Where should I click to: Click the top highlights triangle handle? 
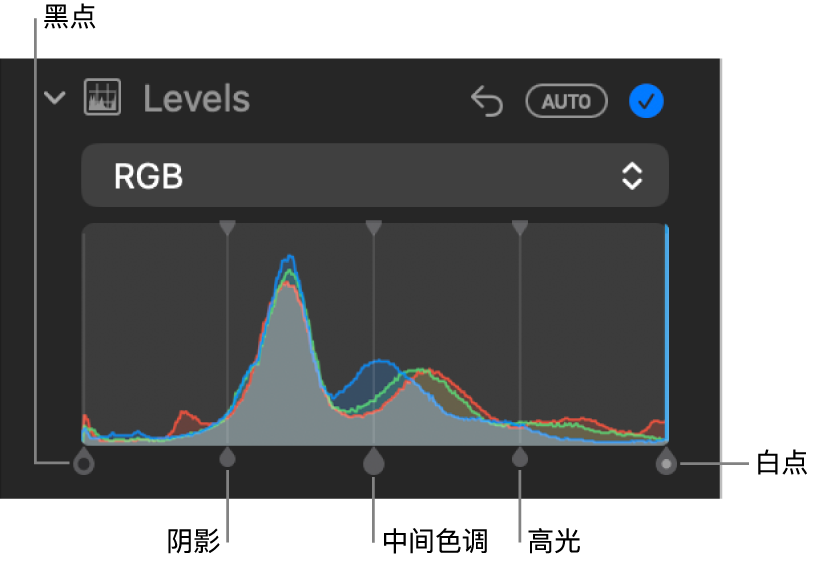click(x=520, y=227)
